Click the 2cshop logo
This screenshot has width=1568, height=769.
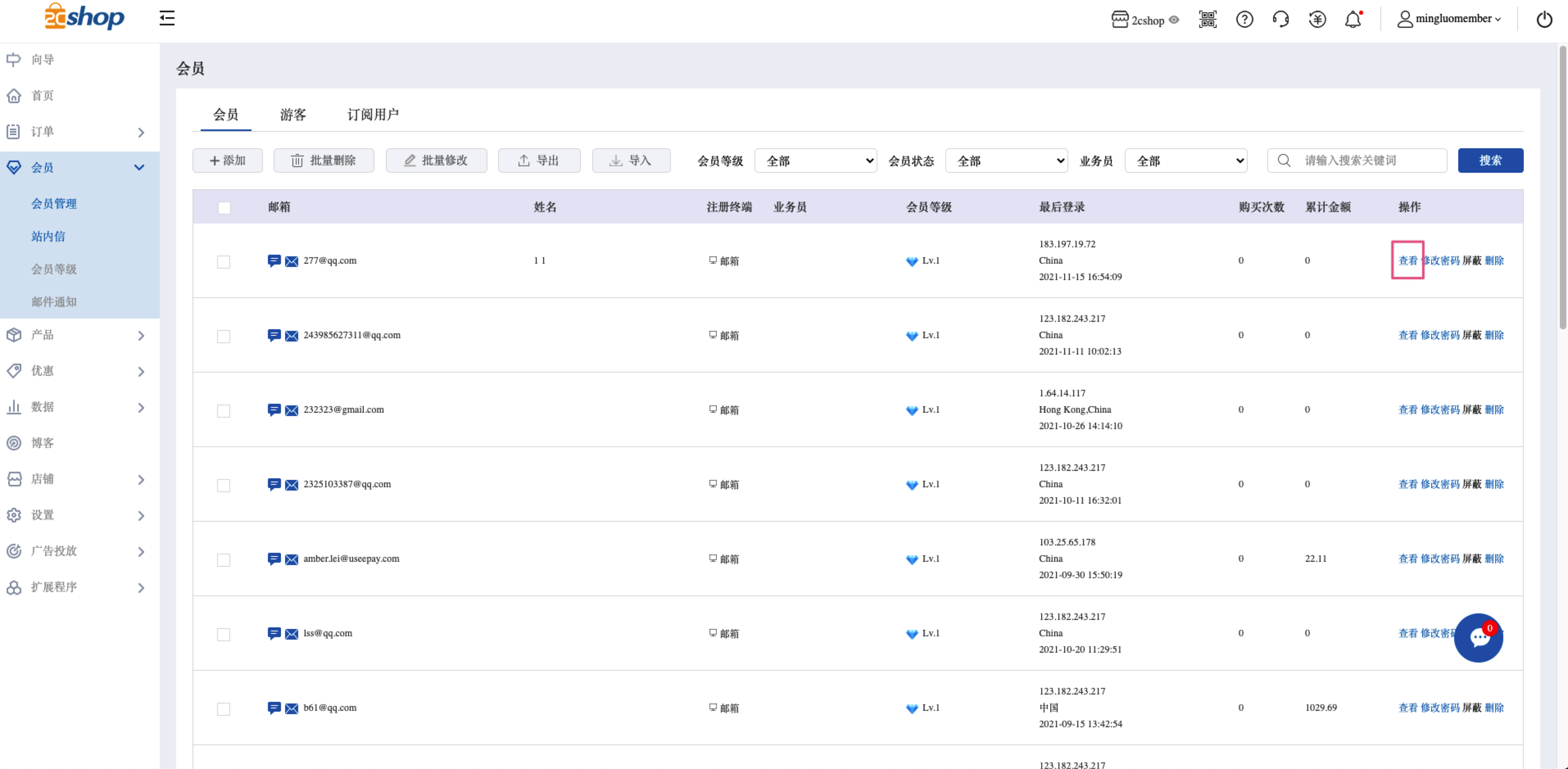84,16
